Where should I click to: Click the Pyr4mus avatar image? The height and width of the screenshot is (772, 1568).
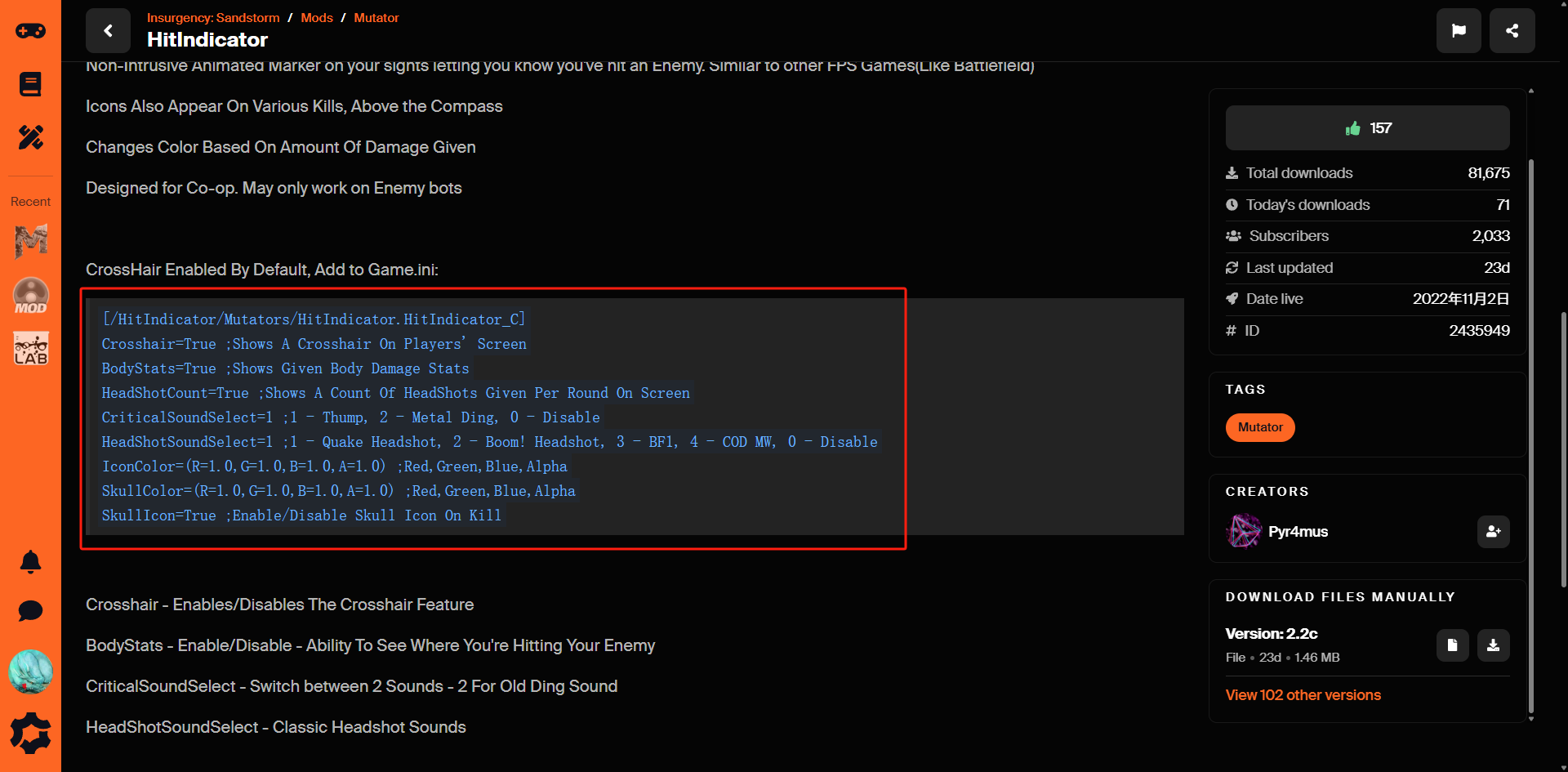(x=1244, y=531)
